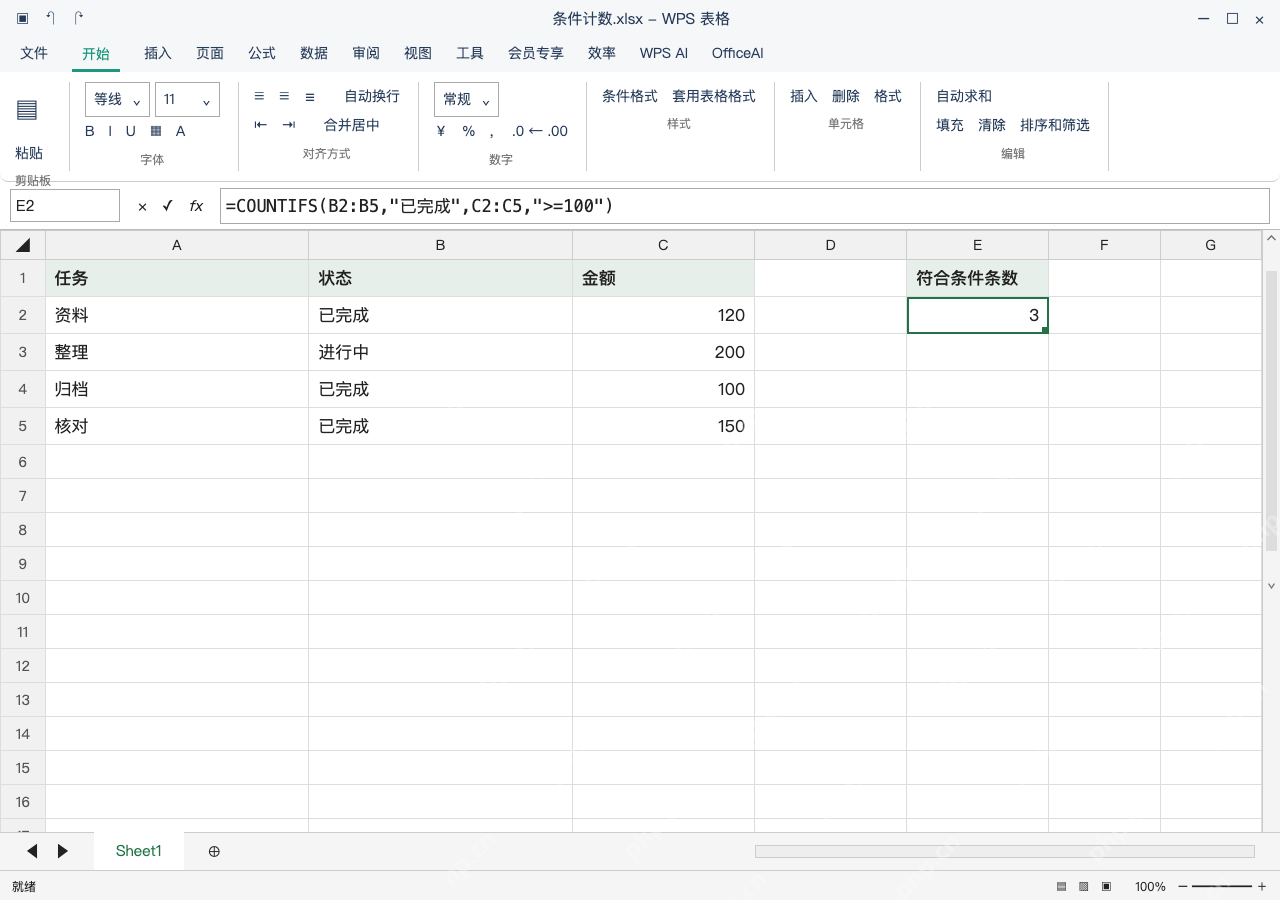This screenshot has height=900, width=1280.
Task: Toggle 自动换行 text wrapping
Action: [372, 96]
